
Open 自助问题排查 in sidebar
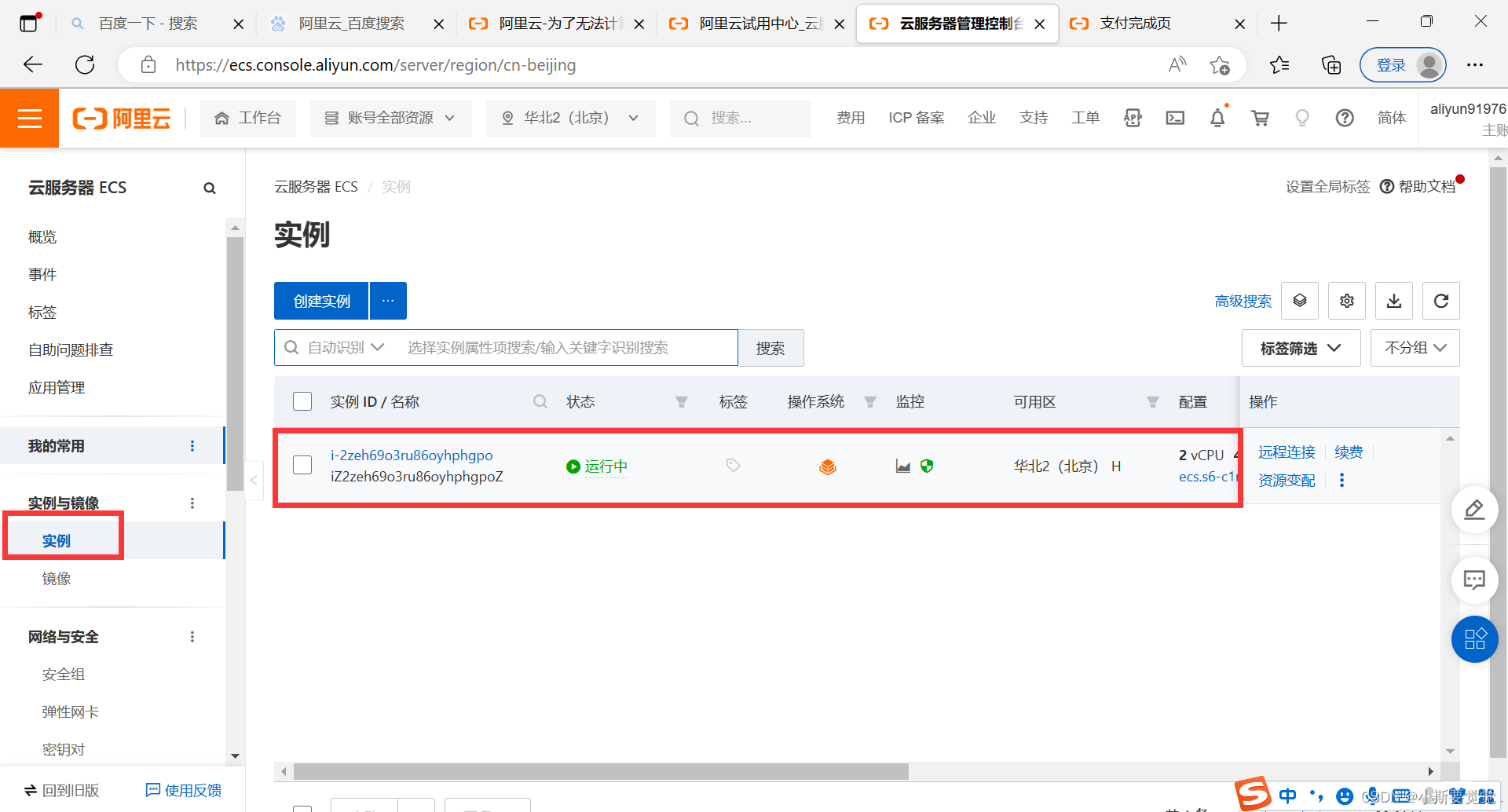pyautogui.click(x=71, y=350)
